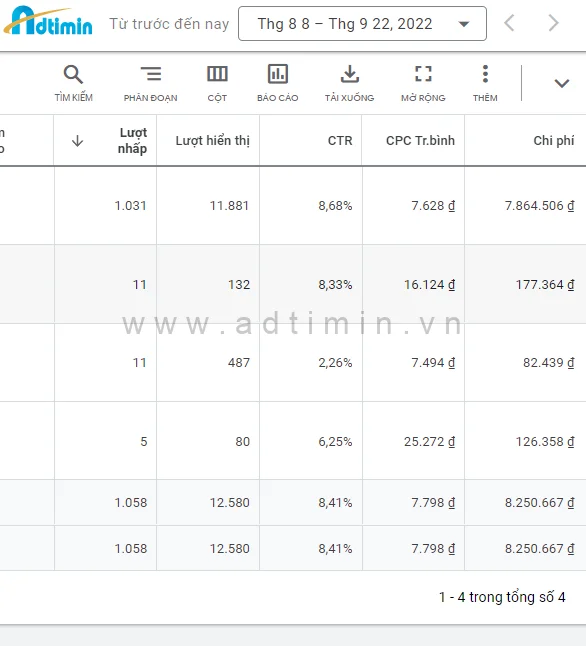Open the Phân đoạn segment menu
The width and height of the screenshot is (586, 646).
(x=150, y=83)
